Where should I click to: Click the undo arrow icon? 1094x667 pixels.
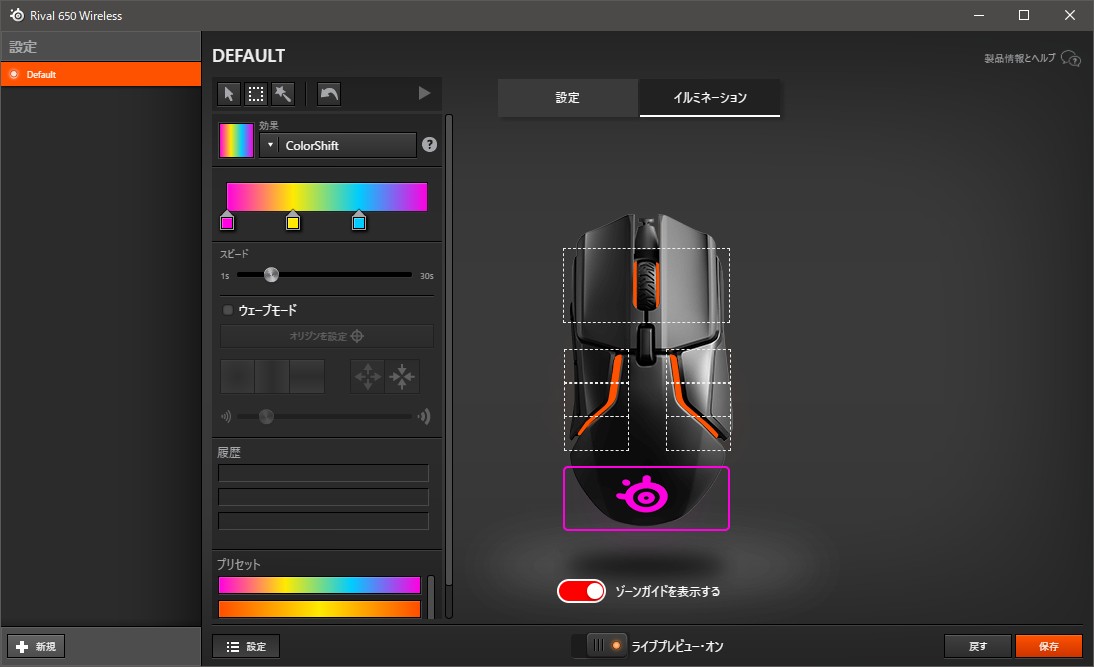tap(329, 93)
